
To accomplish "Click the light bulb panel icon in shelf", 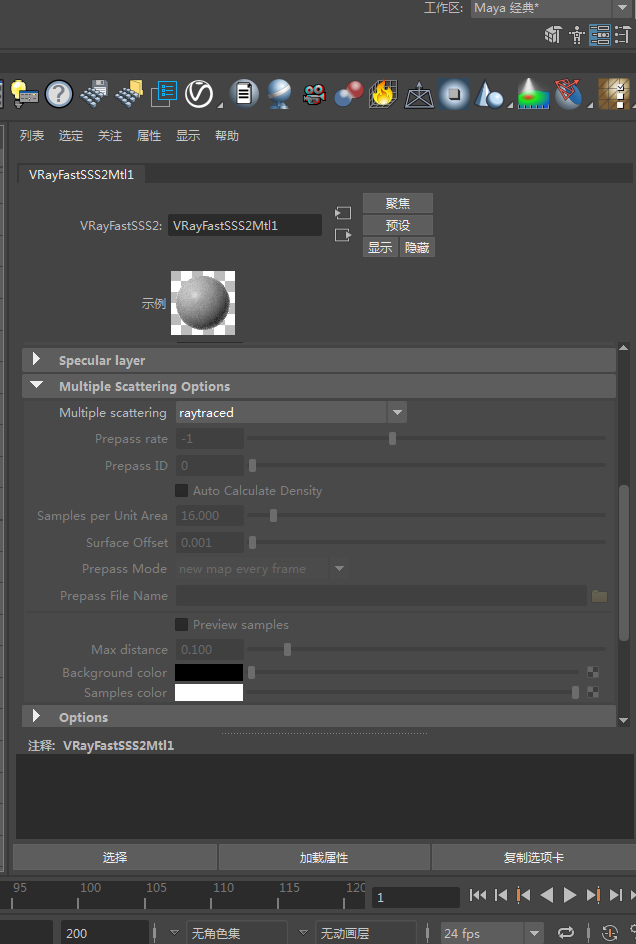I will pyautogui.click(x=24, y=94).
